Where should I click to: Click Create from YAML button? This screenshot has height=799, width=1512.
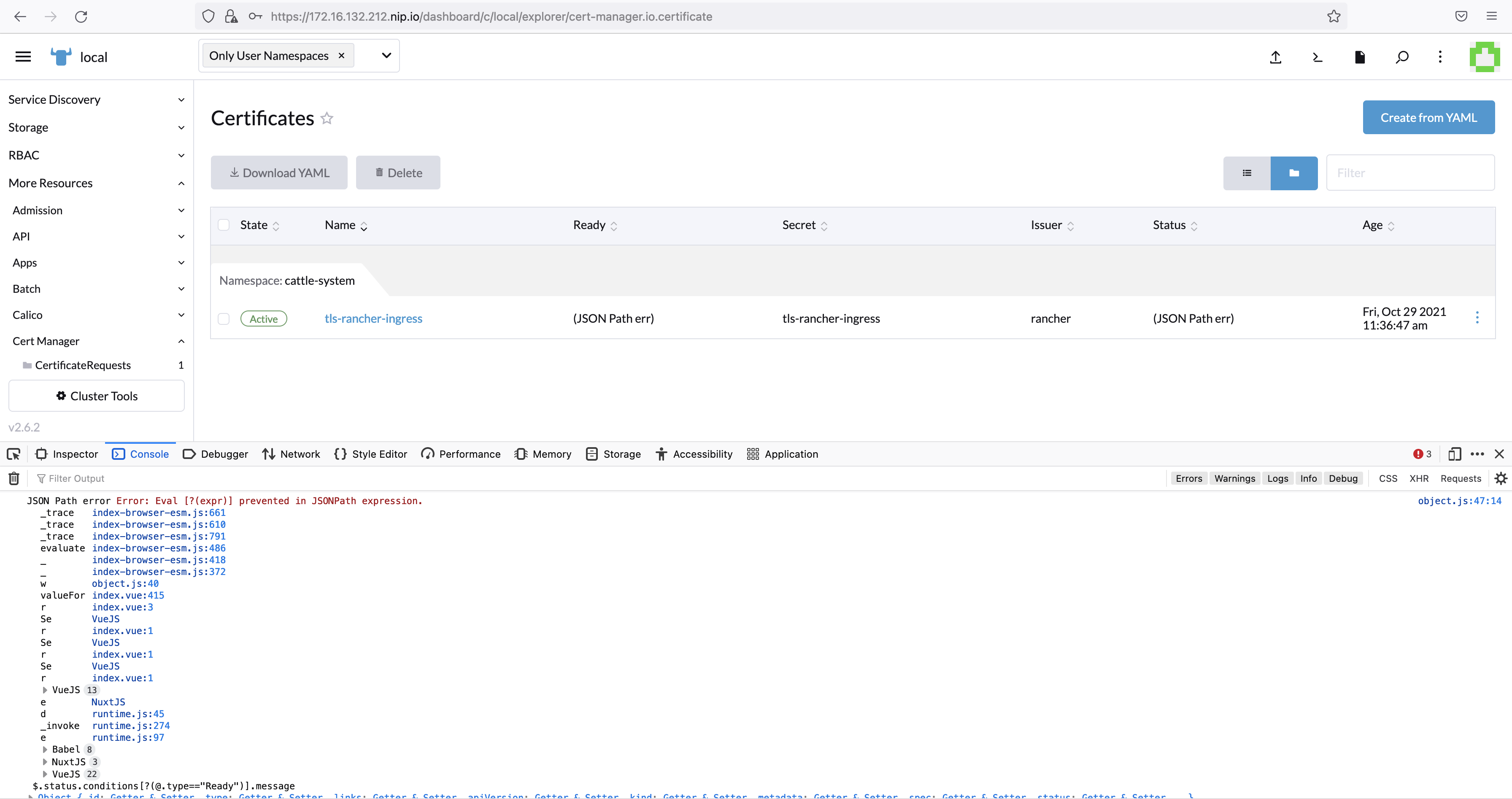pos(1428,117)
